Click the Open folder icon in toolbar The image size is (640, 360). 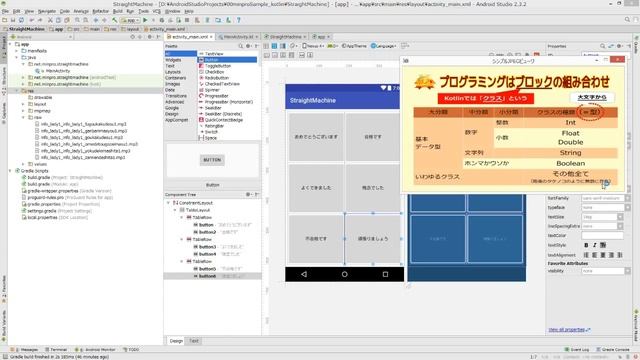click(x=5, y=20)
